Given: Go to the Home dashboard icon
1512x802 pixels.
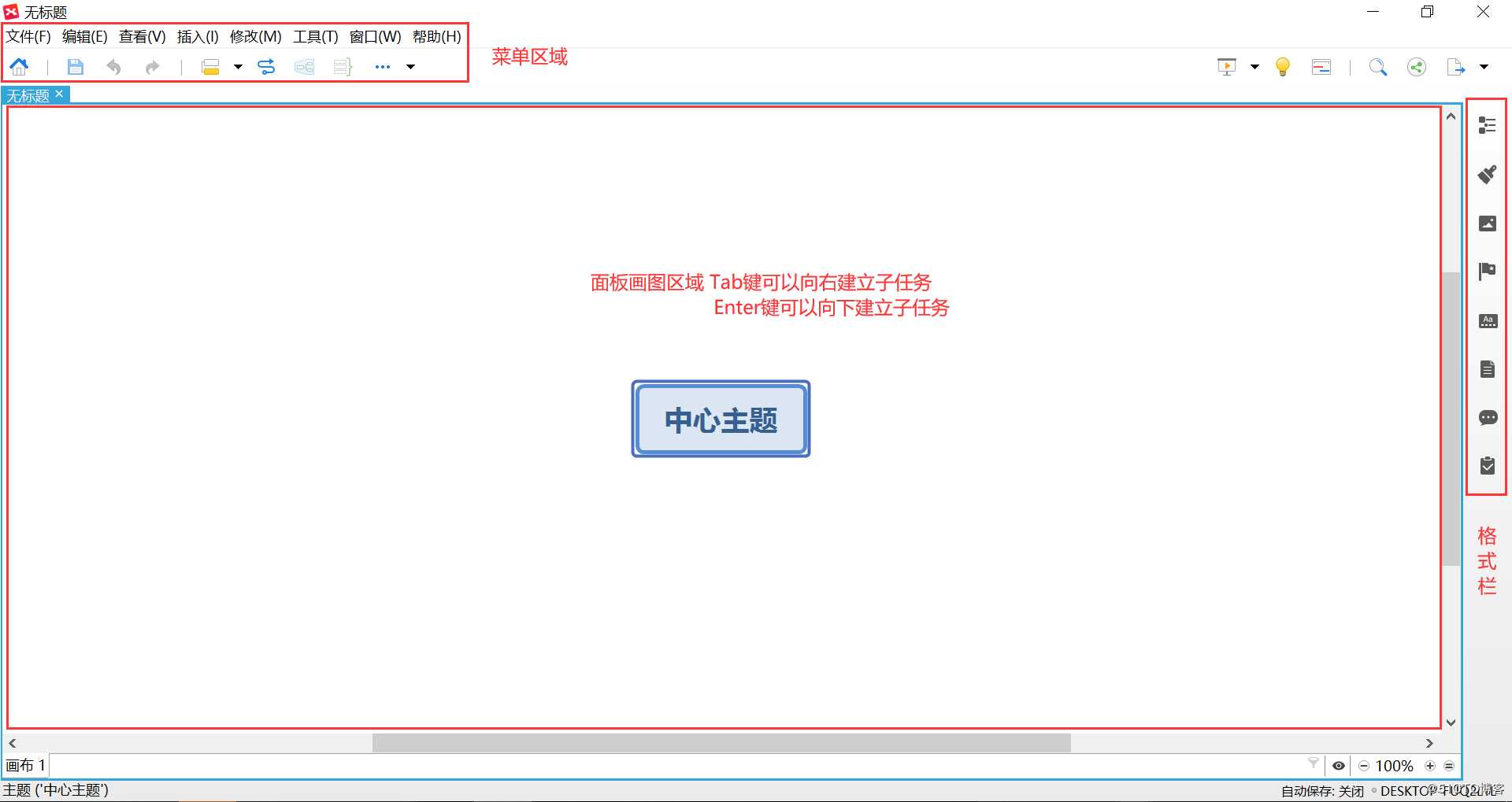Looking at the screenshot, I should [19, 67].
